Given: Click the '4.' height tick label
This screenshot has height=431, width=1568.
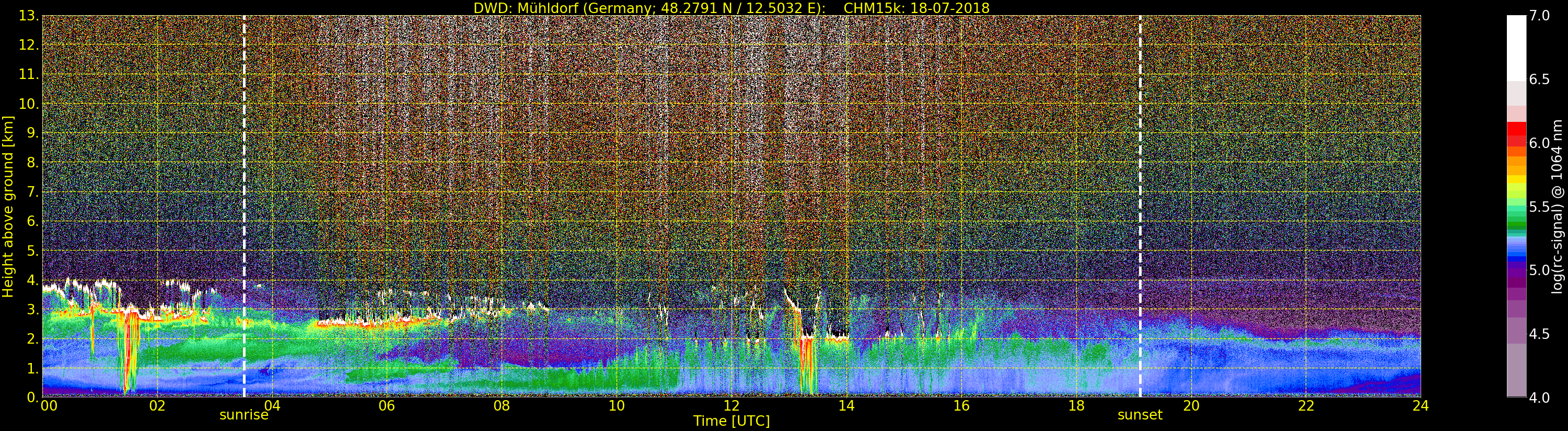Looking at the screenshot, I should coord(32,280).
